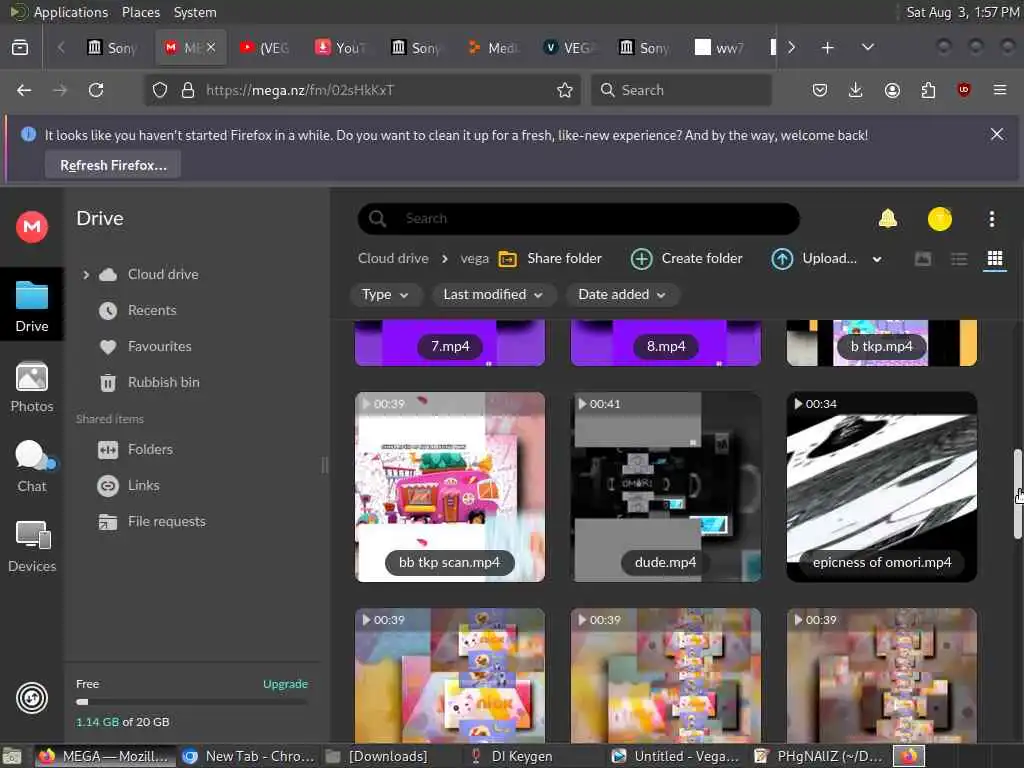Image resolution: width=1024 pixels, height=768 pixels.
Task: Go to Cloud drive breadcrumb
Action: point(393,259)
